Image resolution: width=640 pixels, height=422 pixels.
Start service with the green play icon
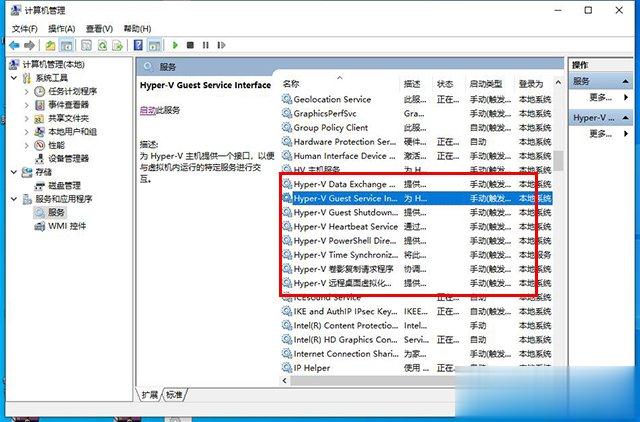click(x=175, y=45)
